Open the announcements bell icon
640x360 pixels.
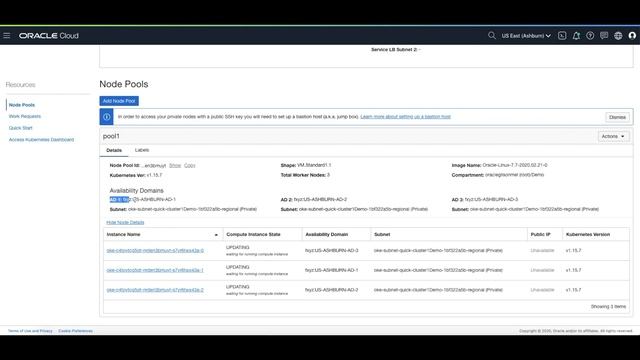pos(576,36)
